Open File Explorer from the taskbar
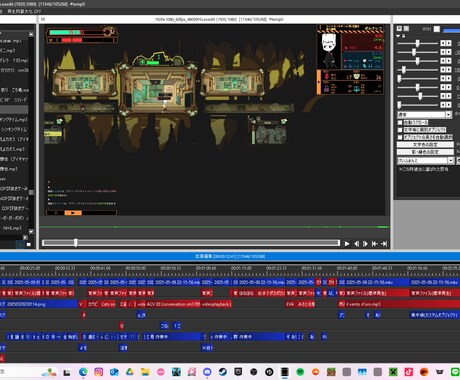Image resolution: width=460 pixels, height=380 pixels. 145,372
